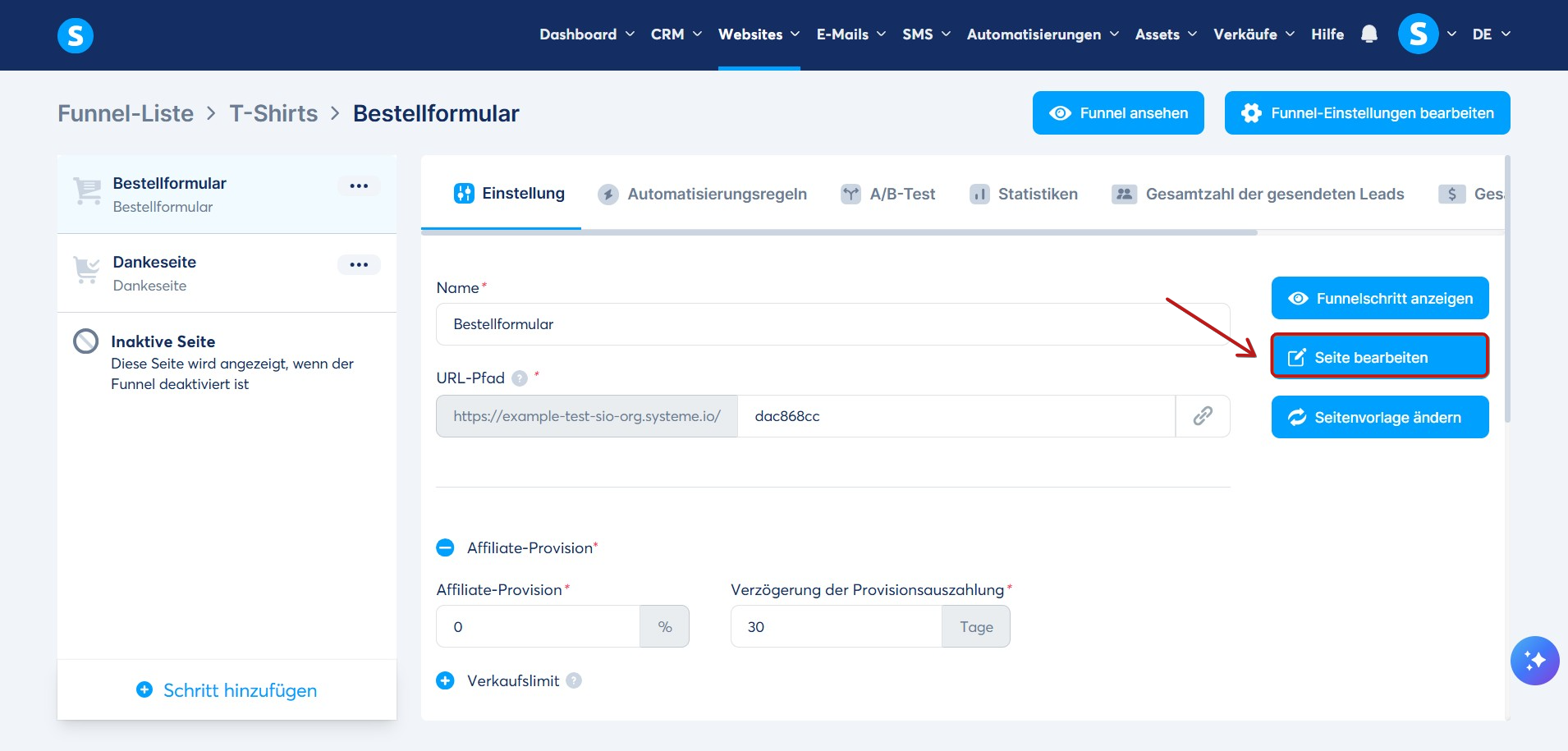Click the Bestellformular cart icon
Screen dimensions: 1568x751
point(87,191)
